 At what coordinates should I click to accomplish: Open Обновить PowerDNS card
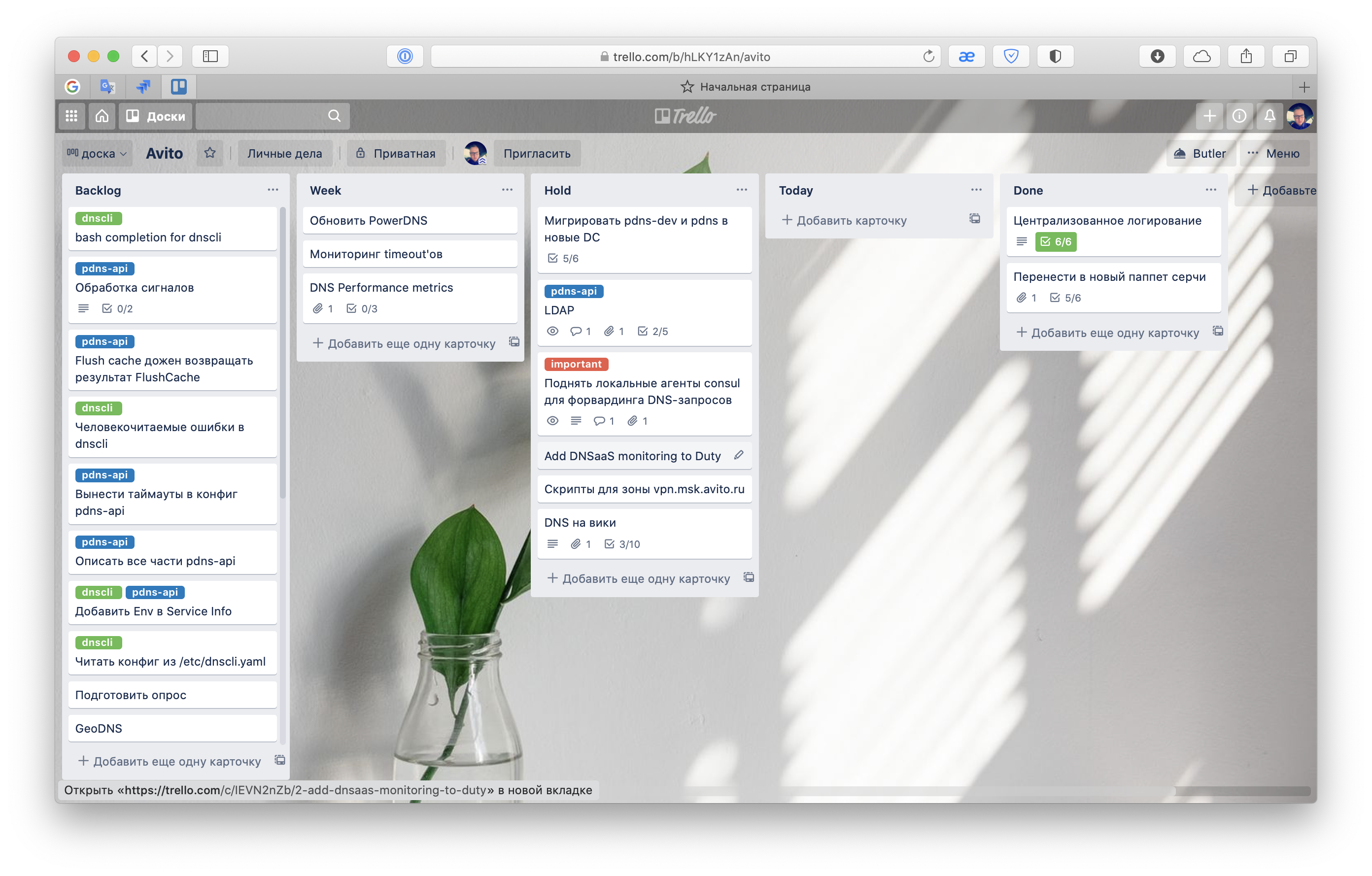(x=410, y=220)
